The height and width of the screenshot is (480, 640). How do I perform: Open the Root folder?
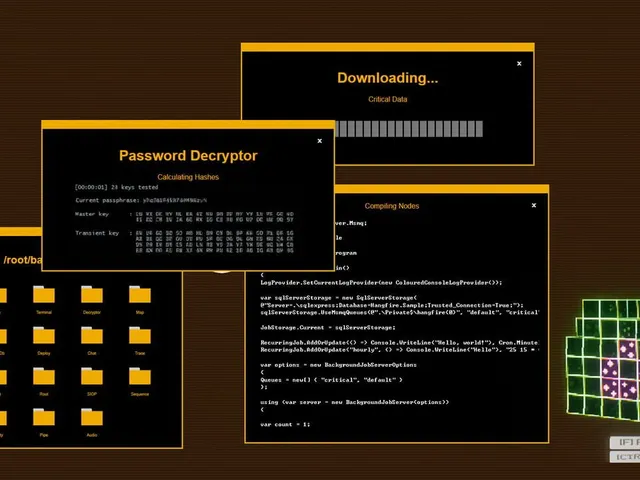pos(44,377)
